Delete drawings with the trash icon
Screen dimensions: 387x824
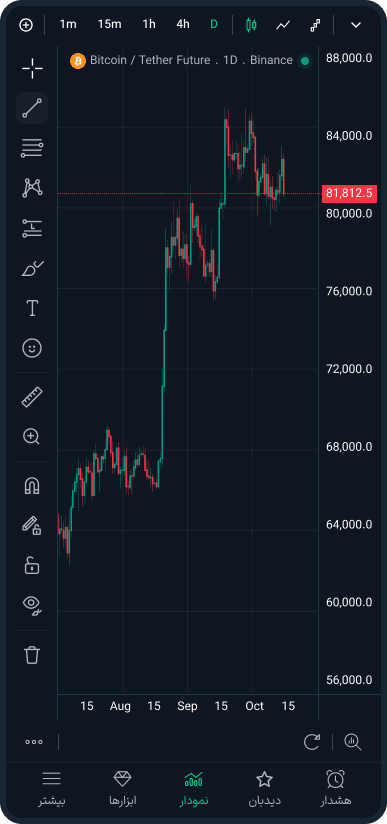32,655
